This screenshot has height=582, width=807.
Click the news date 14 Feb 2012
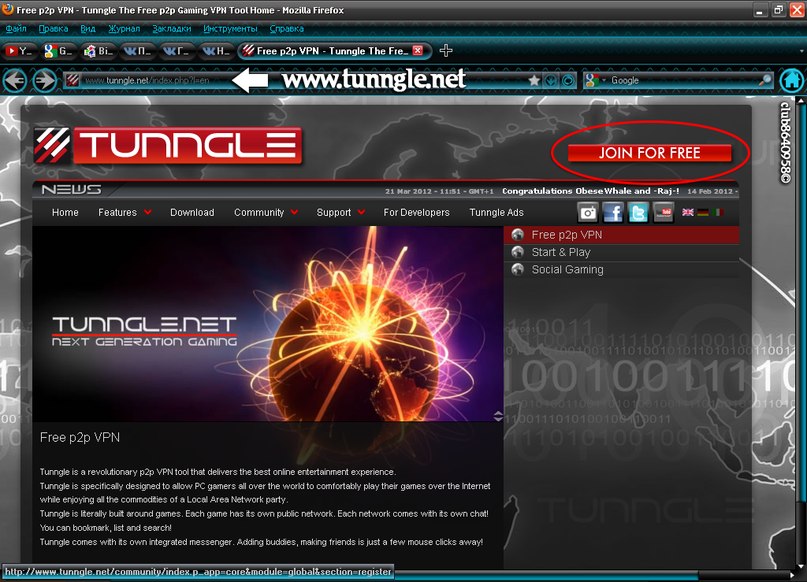[712, 191]
